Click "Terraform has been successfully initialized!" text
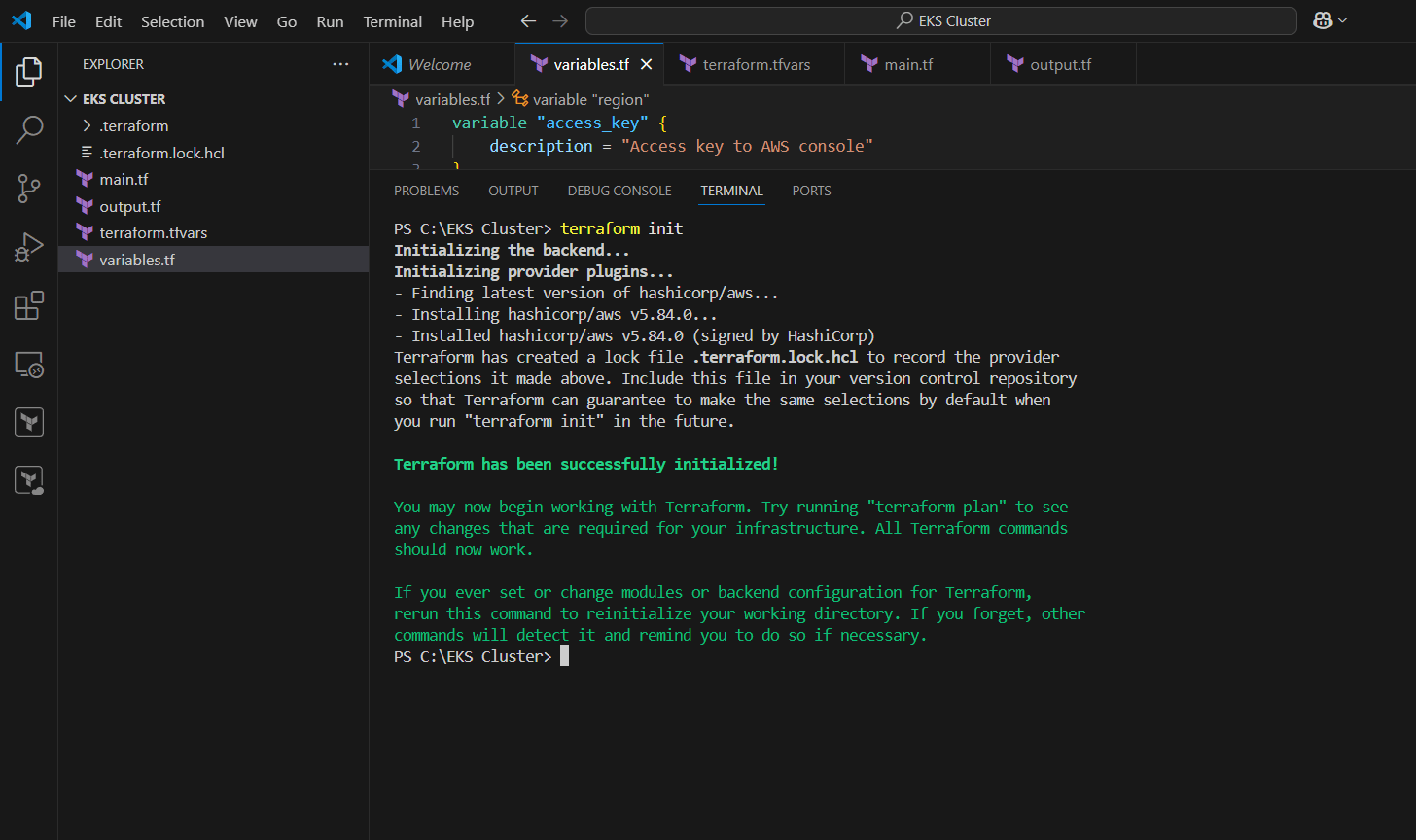This screenshot has height=840, width=1416. (586, 465)
